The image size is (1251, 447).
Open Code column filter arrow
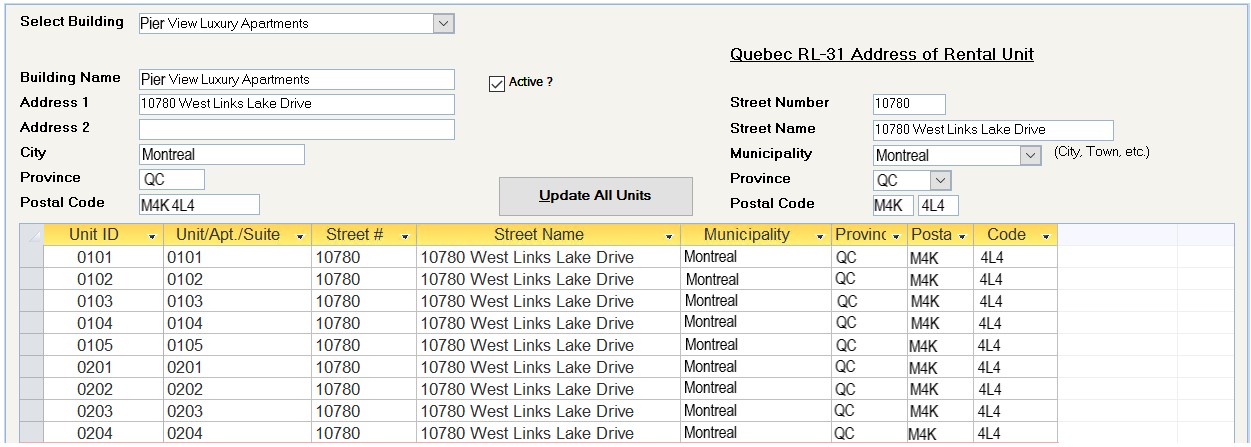[1046, 236]
